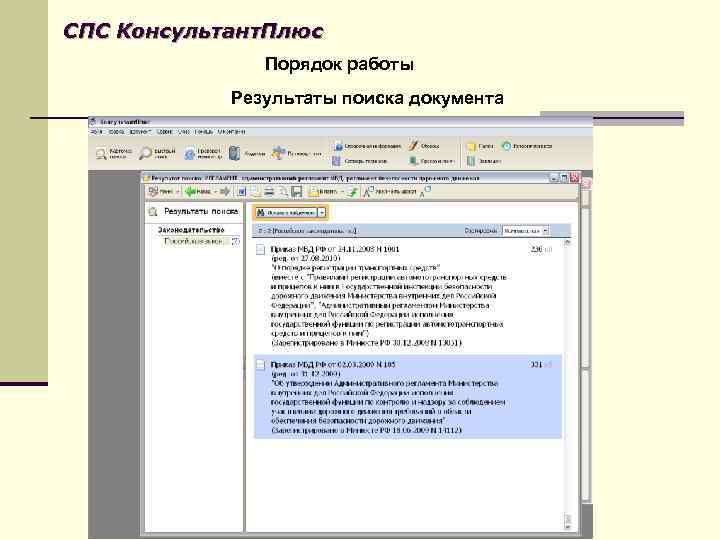Click the document icon of Приказ N 1001
The image size is (720, 540).
pos(260,249)
